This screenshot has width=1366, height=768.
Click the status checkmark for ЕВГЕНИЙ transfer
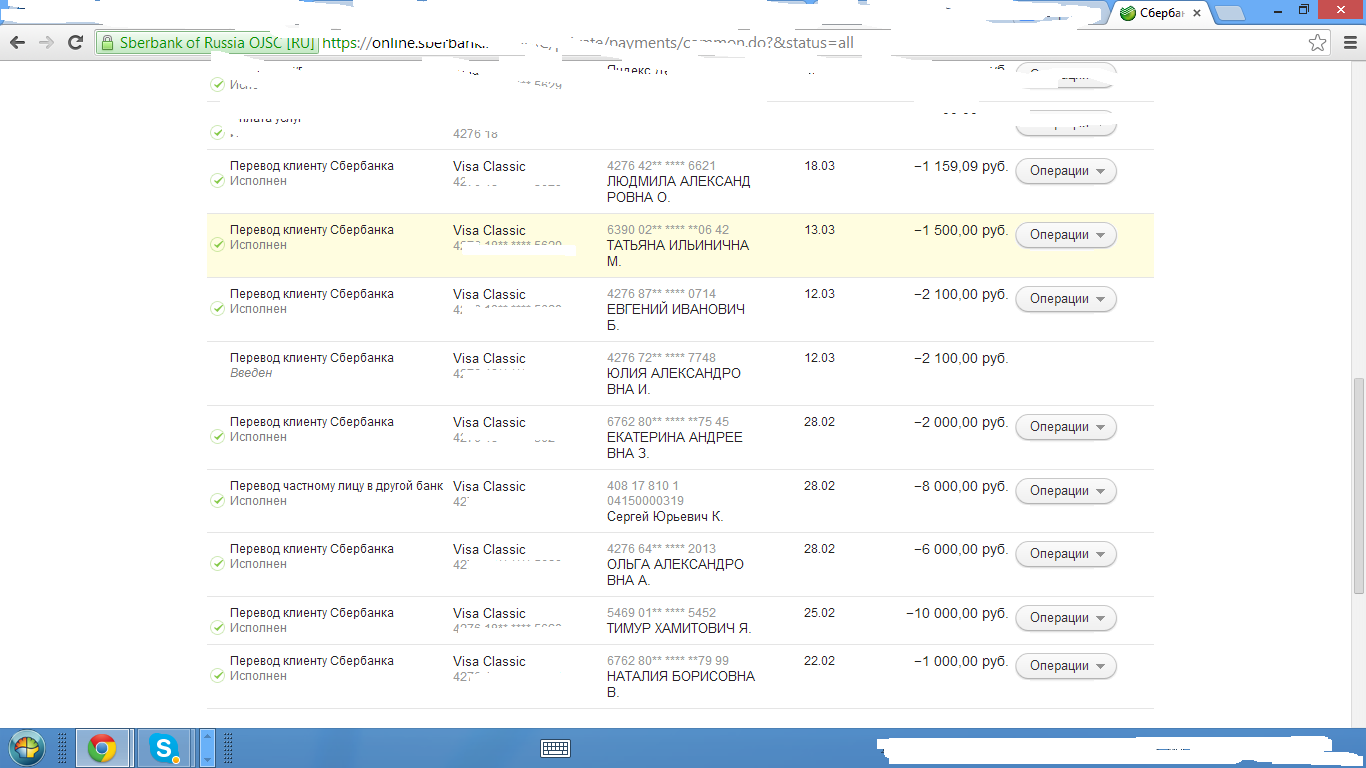coord(217,309)
